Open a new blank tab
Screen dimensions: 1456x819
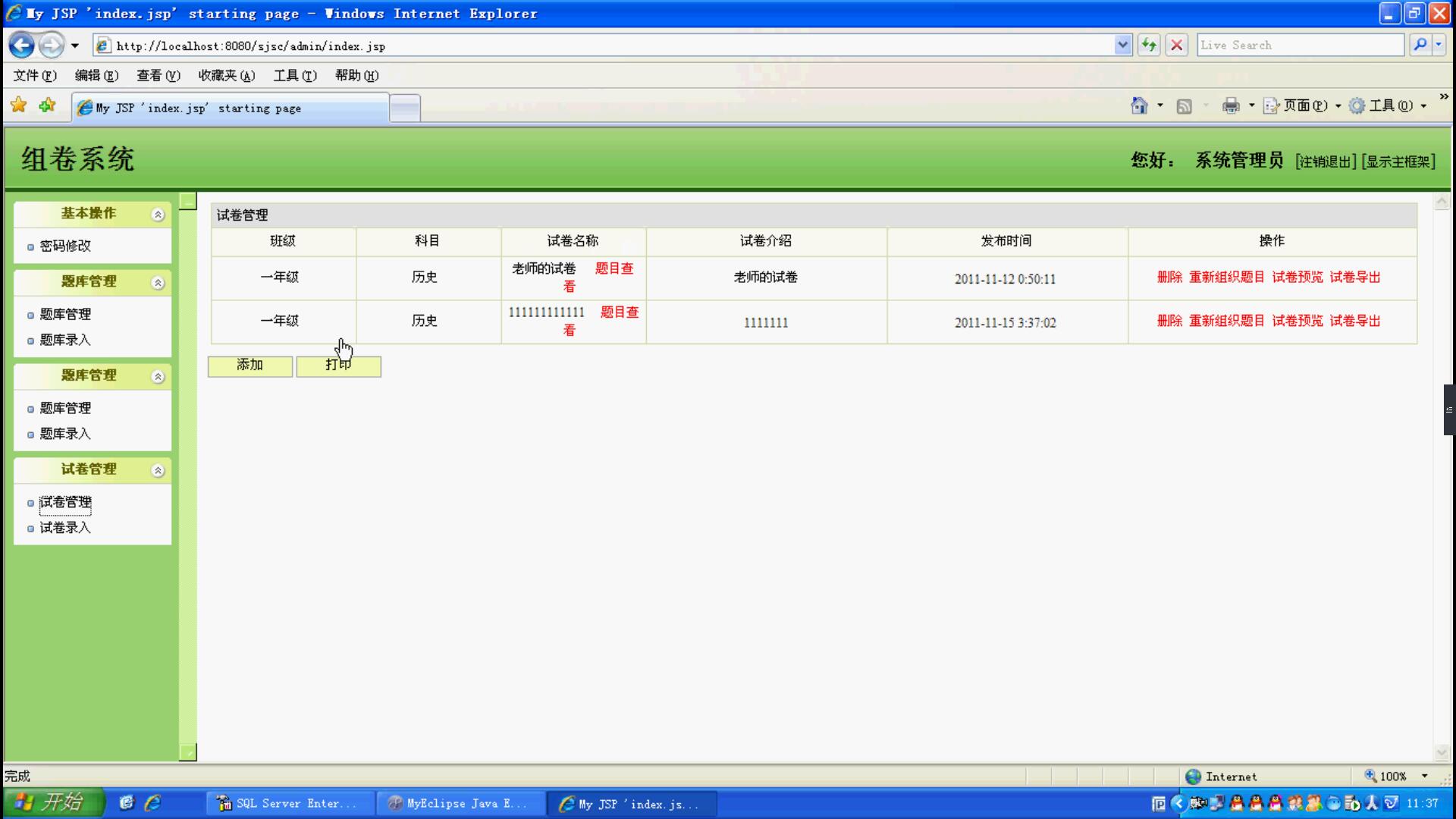[405, 108]
